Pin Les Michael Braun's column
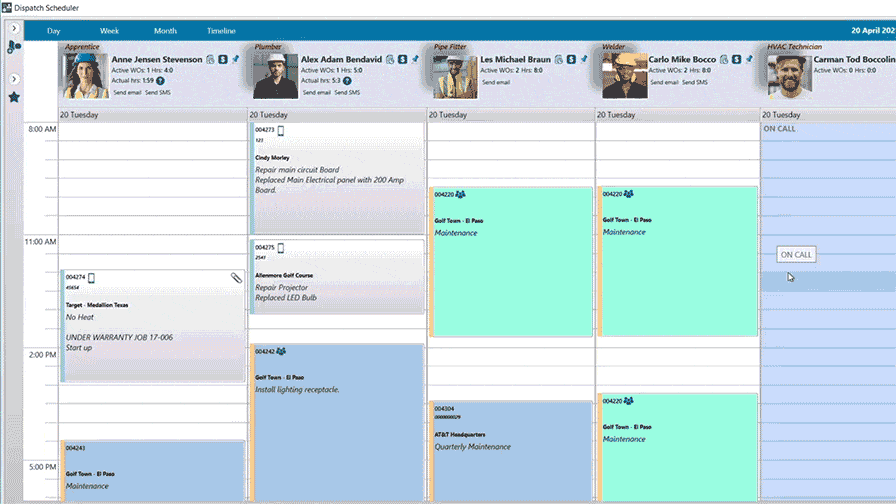The height and width of the screenshot is (504, 896). pyautogui.click(x=583, y=59)
